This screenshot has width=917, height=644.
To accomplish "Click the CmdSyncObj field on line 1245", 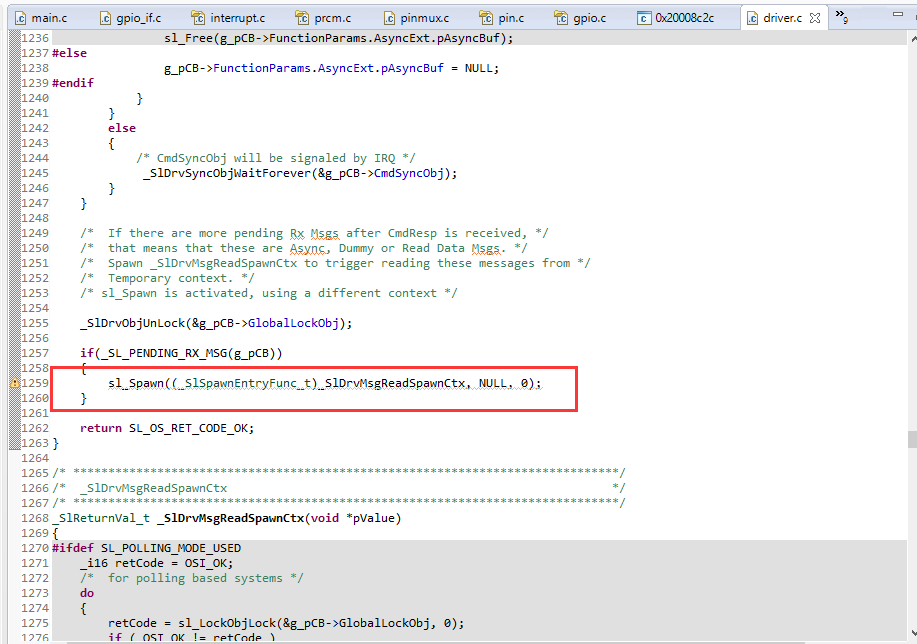I will [x=409, y=173].
